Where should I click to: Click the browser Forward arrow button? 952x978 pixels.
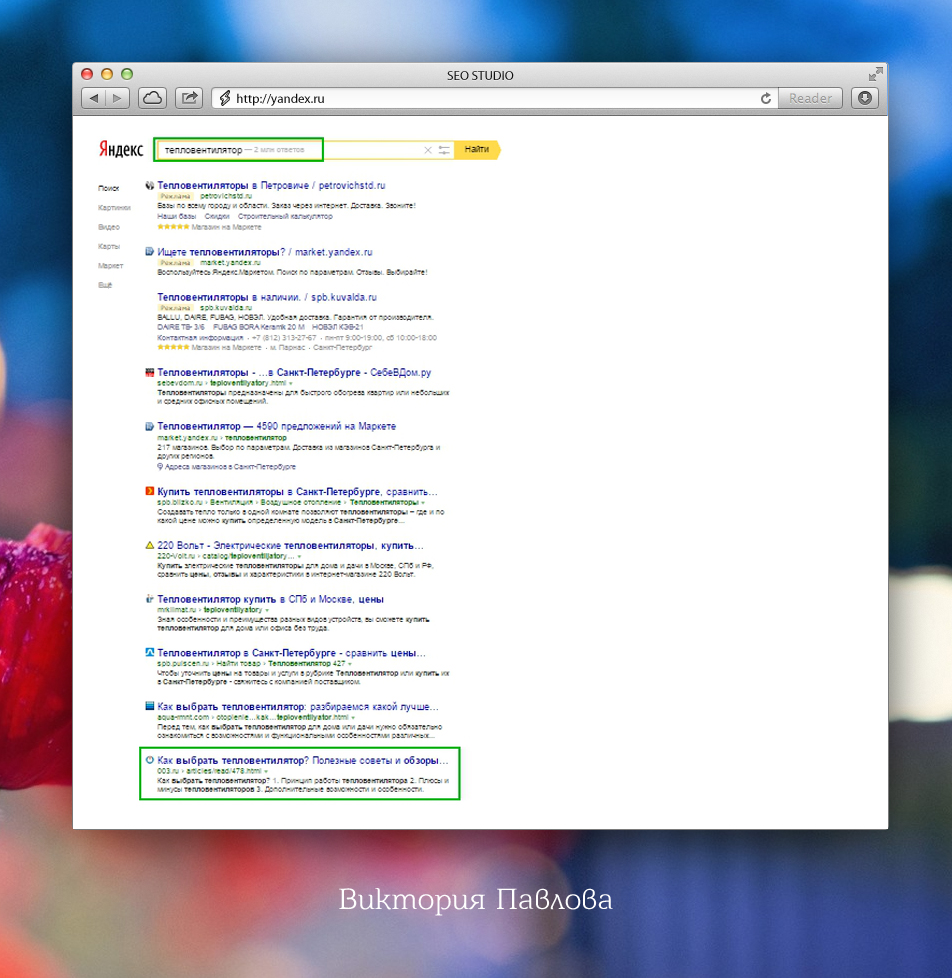pos(117,98)
